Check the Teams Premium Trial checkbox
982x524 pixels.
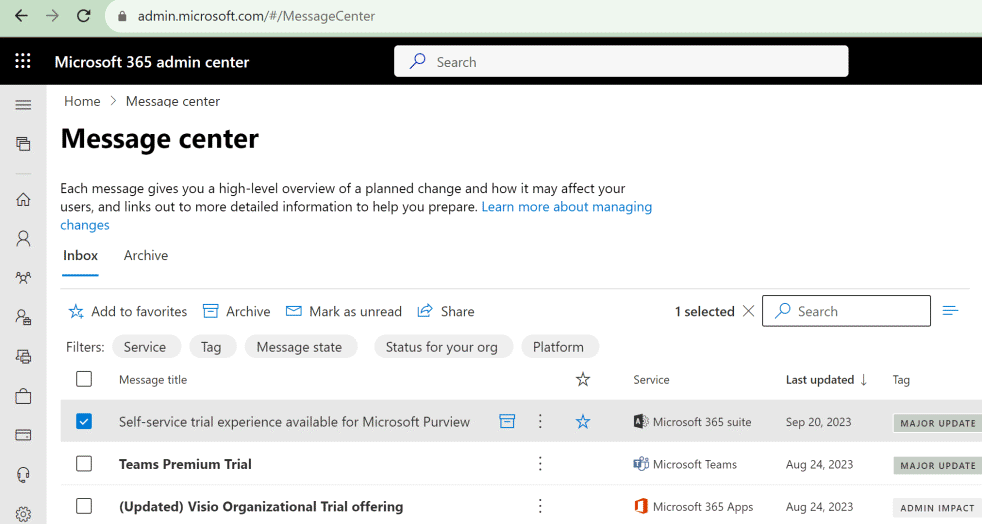[x=84, y=464]
